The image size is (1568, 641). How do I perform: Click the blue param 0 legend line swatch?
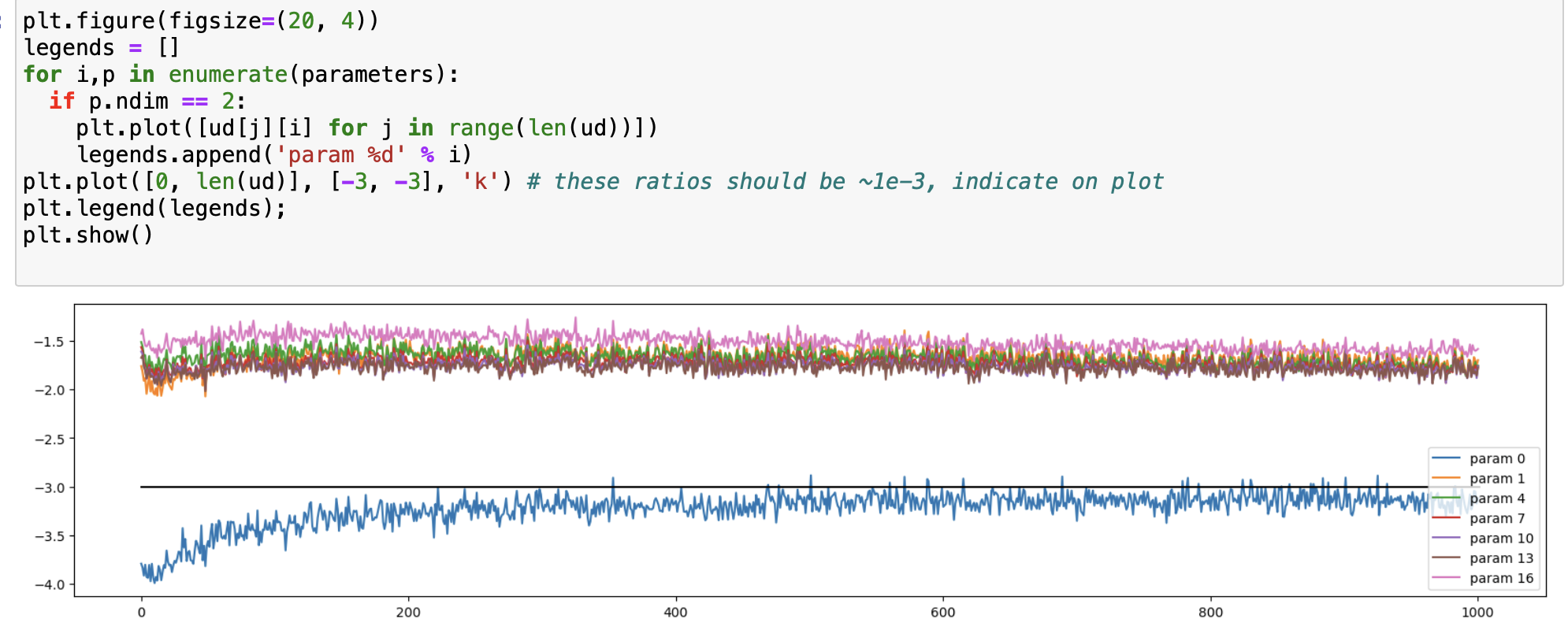(1446, 458)
